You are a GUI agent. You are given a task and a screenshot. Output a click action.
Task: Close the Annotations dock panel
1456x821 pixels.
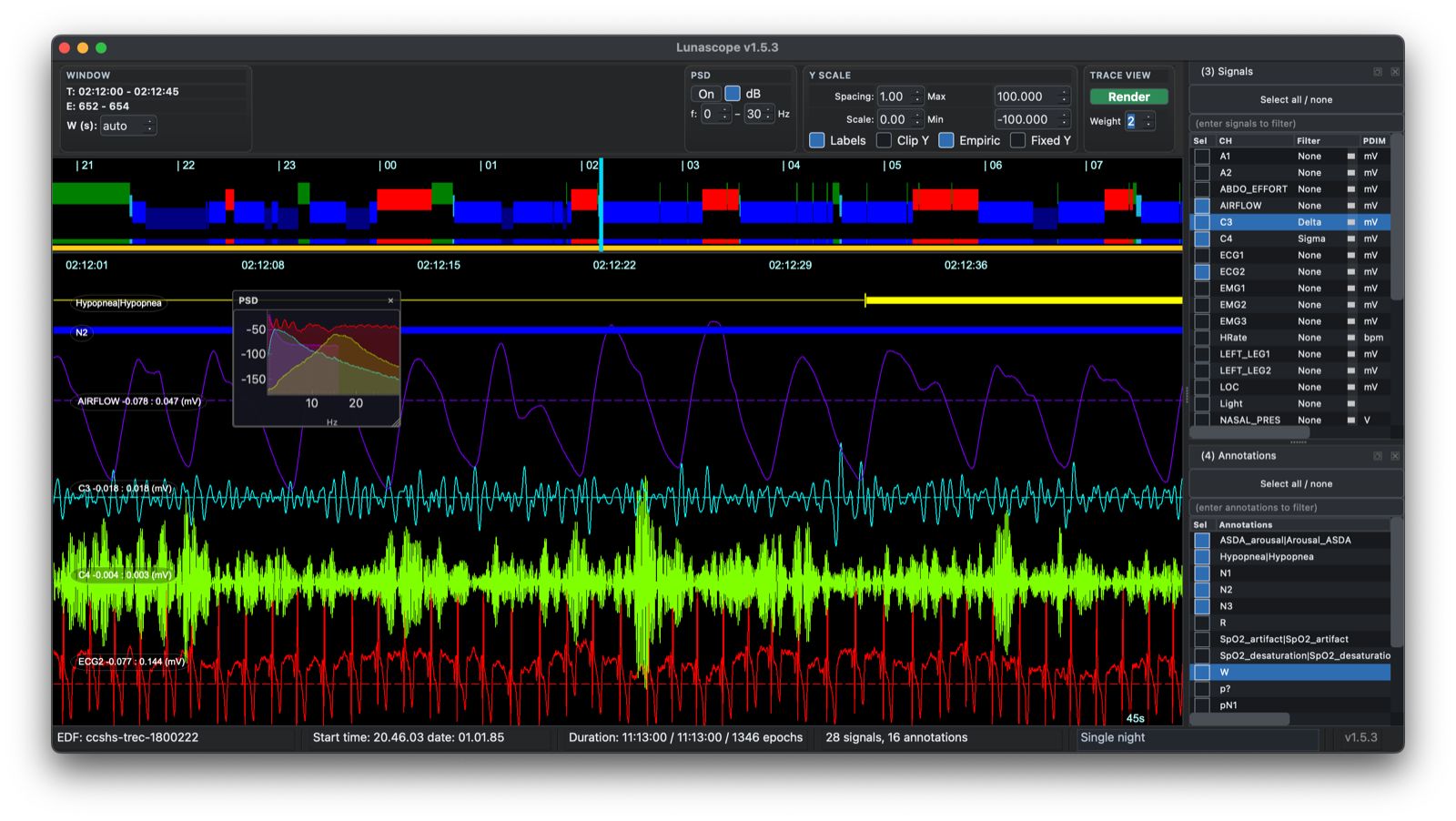tap(1395, 456)
